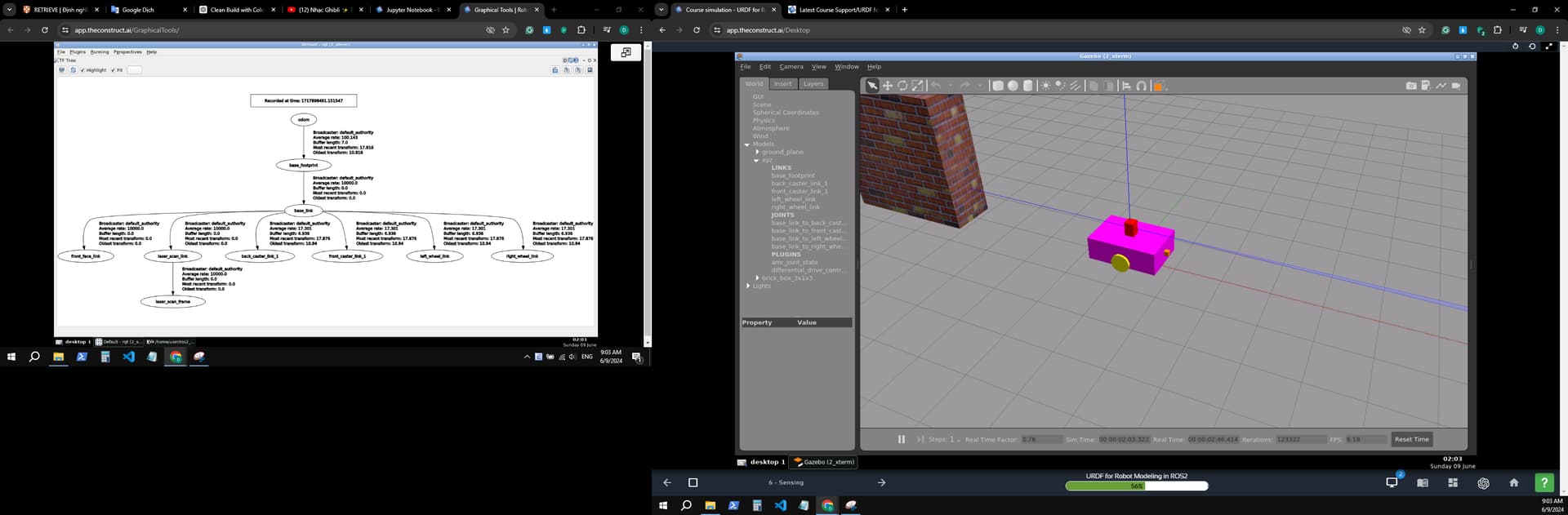Click the TF Tree text input field

click(x=135, y=70)
